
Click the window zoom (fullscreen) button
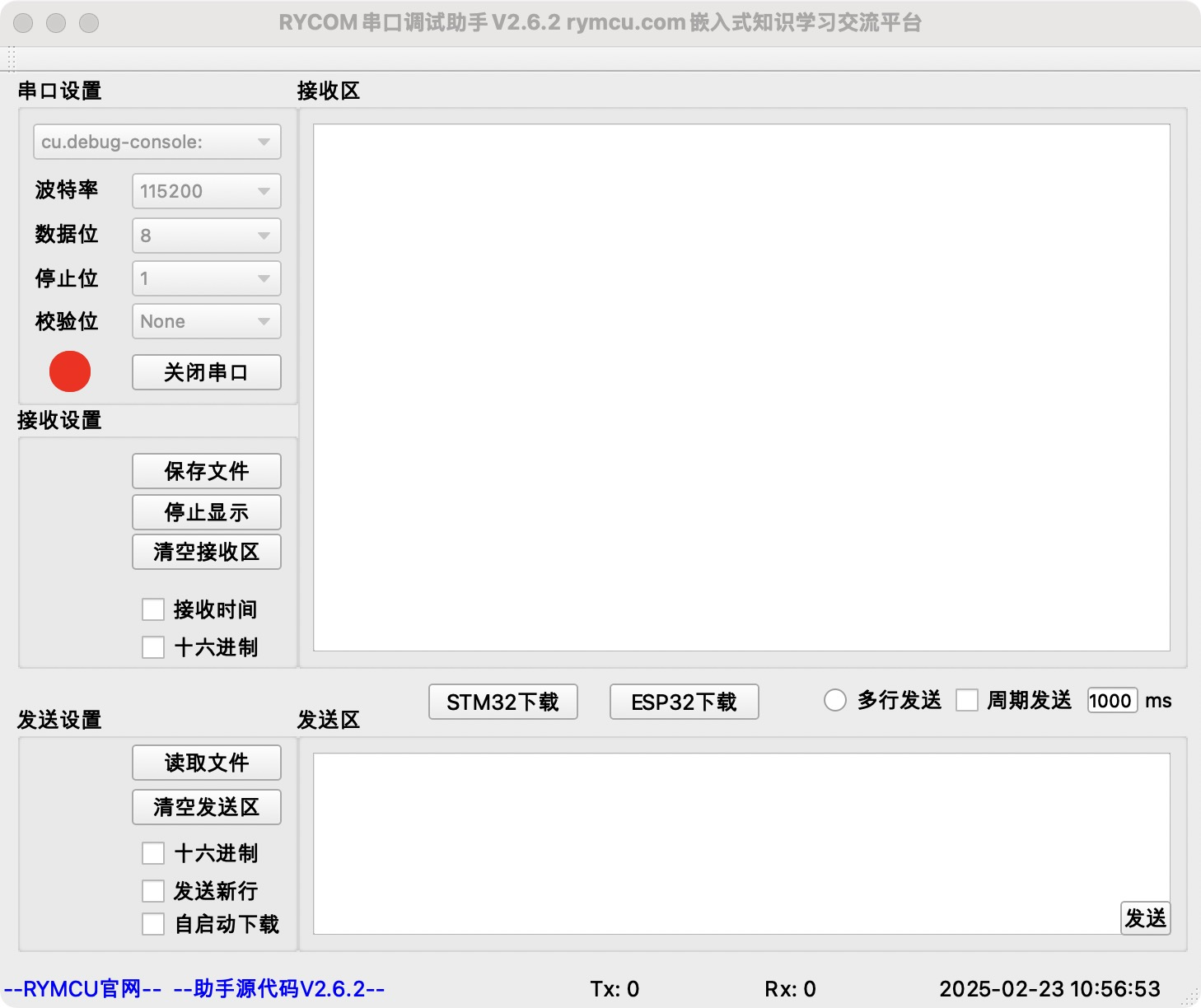tap(89, 23)
